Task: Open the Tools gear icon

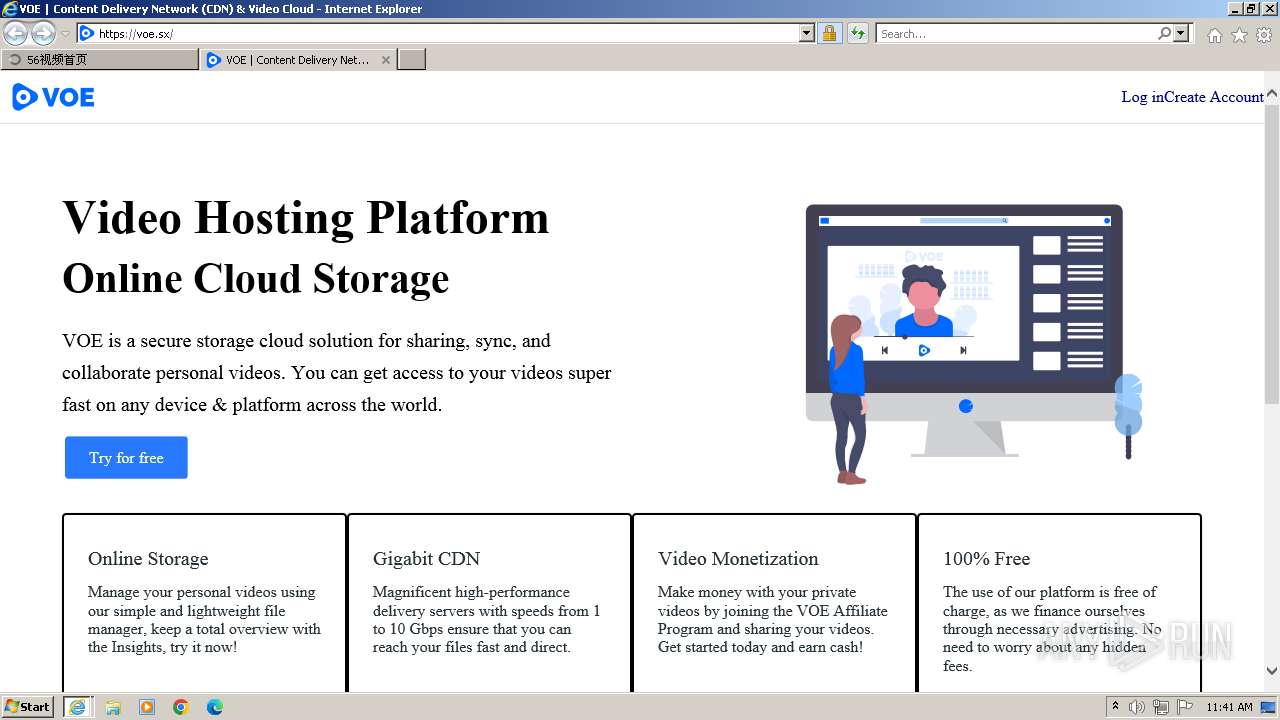Action: click(x=1264, y=35)
